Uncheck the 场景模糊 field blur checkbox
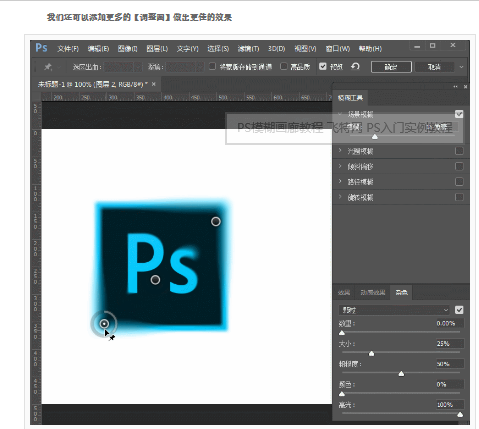 coord(459,114)
